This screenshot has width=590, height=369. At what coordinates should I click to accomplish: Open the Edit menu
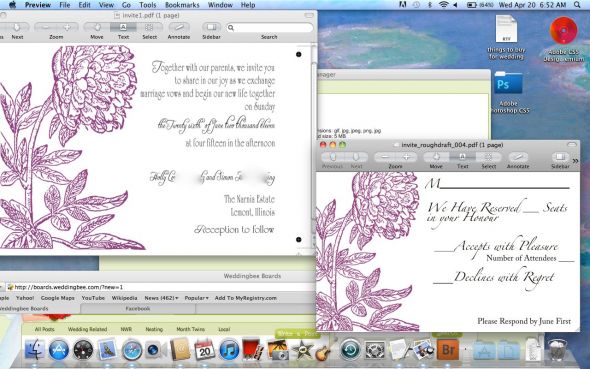(x=84, y=5)
